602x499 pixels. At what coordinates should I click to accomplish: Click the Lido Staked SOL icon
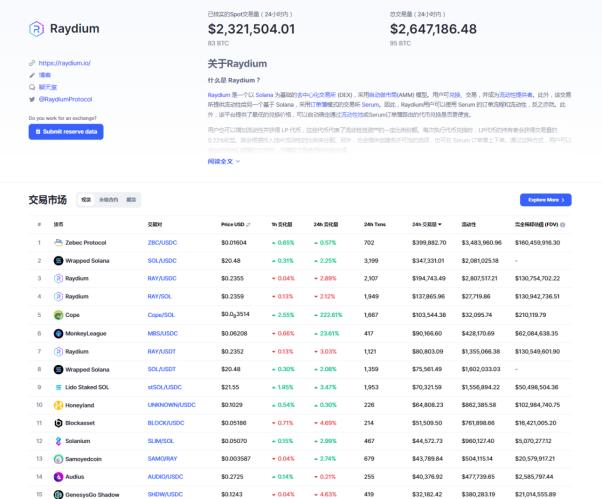point(58,387)
